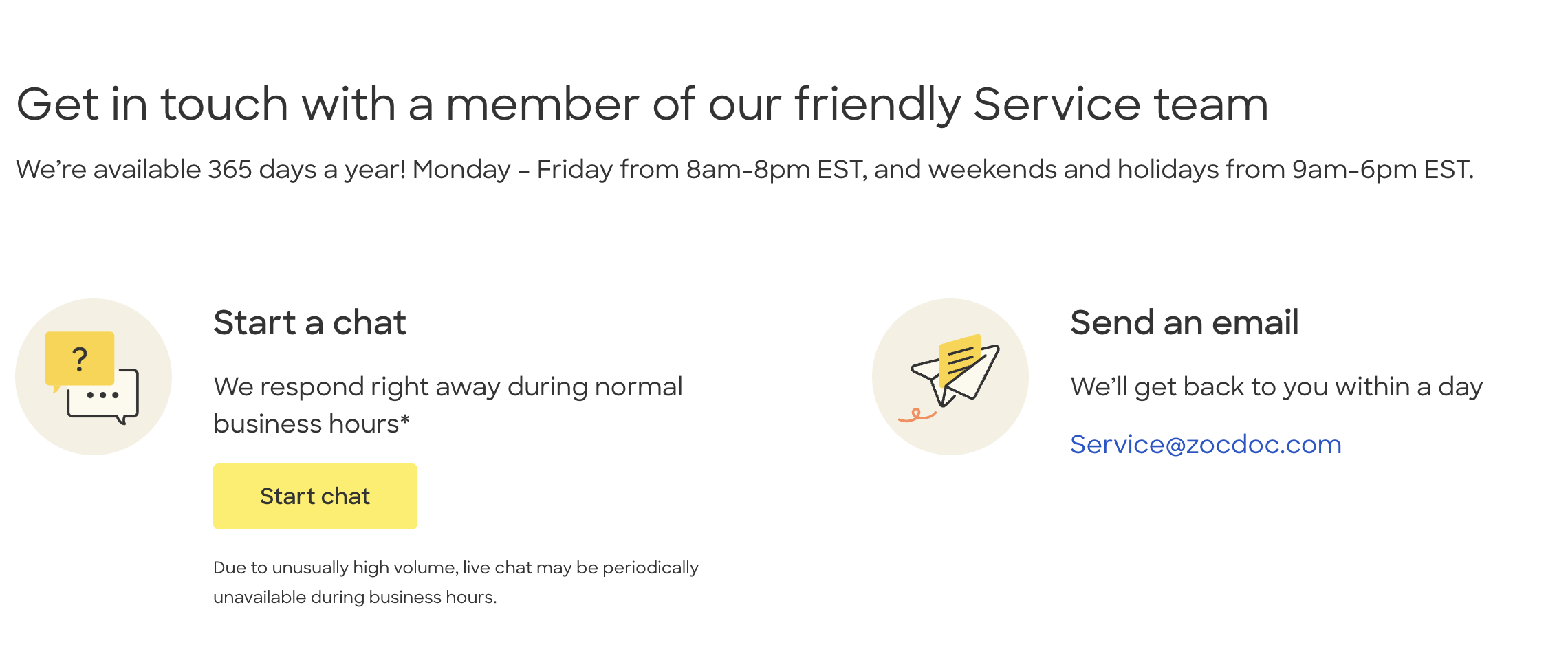Click "We'll get back to you" text
Image resolution: width=1568 pixels, height=645 pixels.
pos(1276,386)
